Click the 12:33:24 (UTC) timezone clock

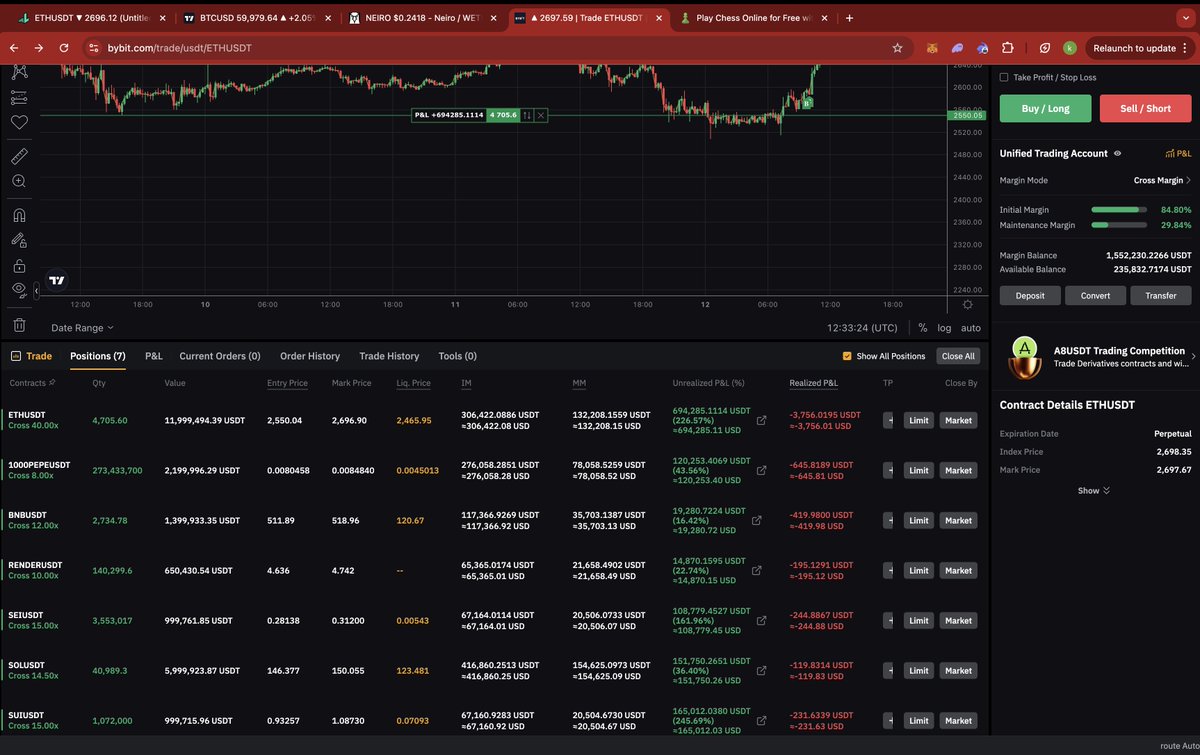862,328
